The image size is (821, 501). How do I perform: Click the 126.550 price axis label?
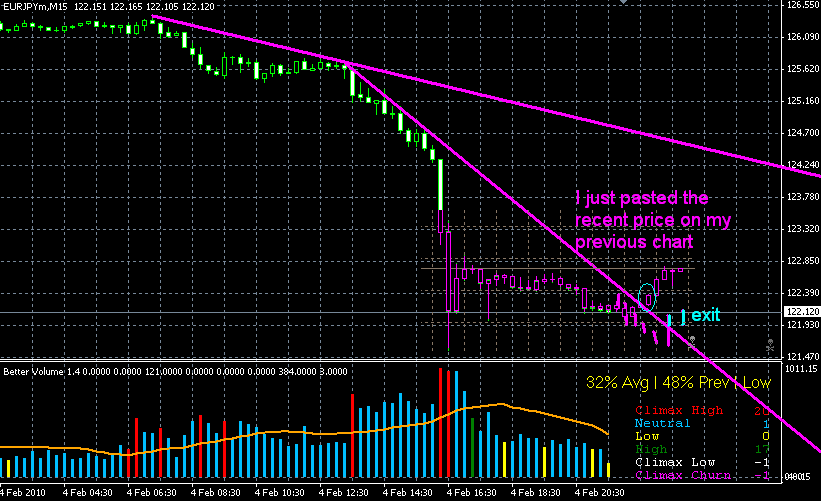(802, 5)
